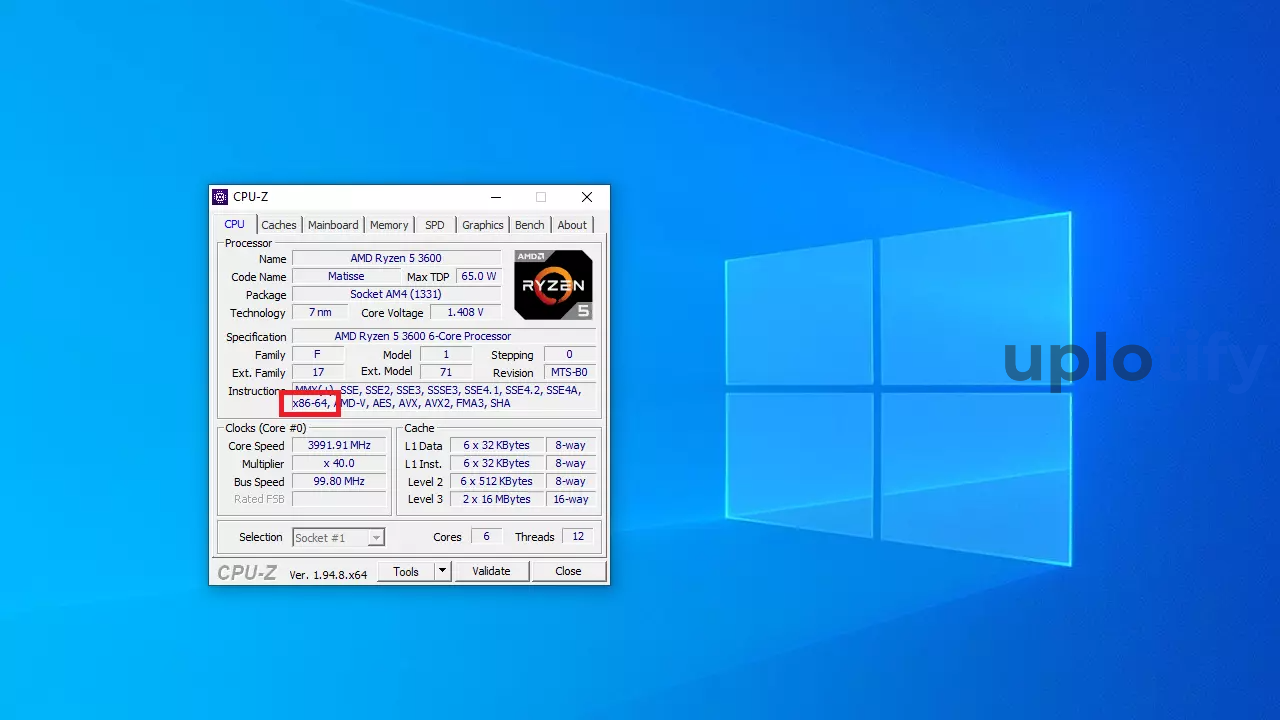Image resolution: width=1280 pixels, height=720 pixels.
Task: Select the CPU tab
Action: pyautogui.click(x=234, y=224)
